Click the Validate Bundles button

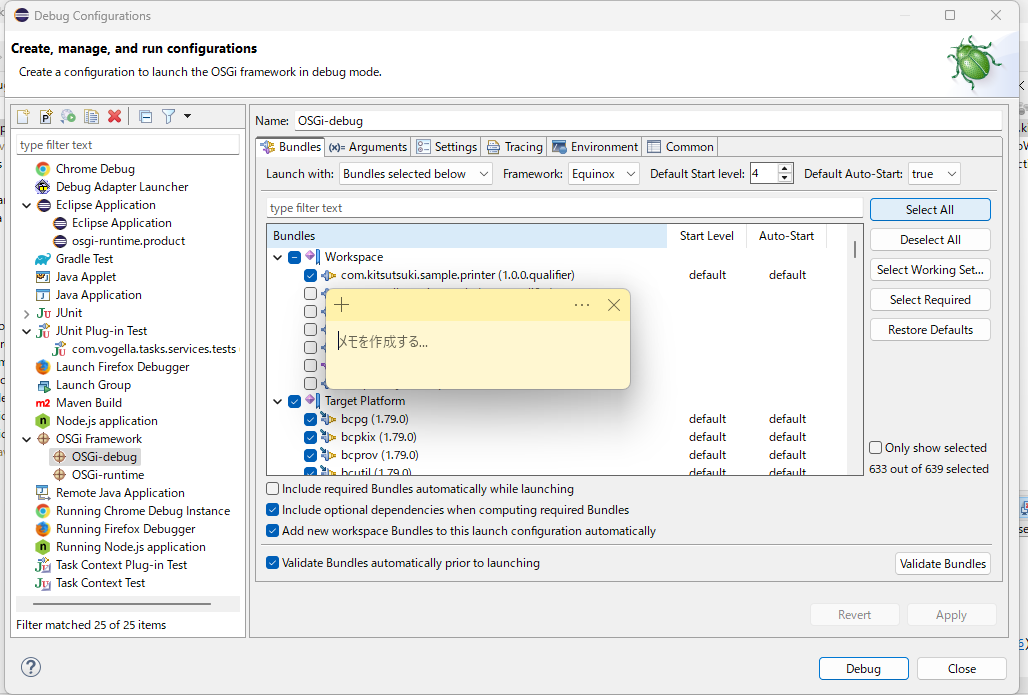coord(942,564)
